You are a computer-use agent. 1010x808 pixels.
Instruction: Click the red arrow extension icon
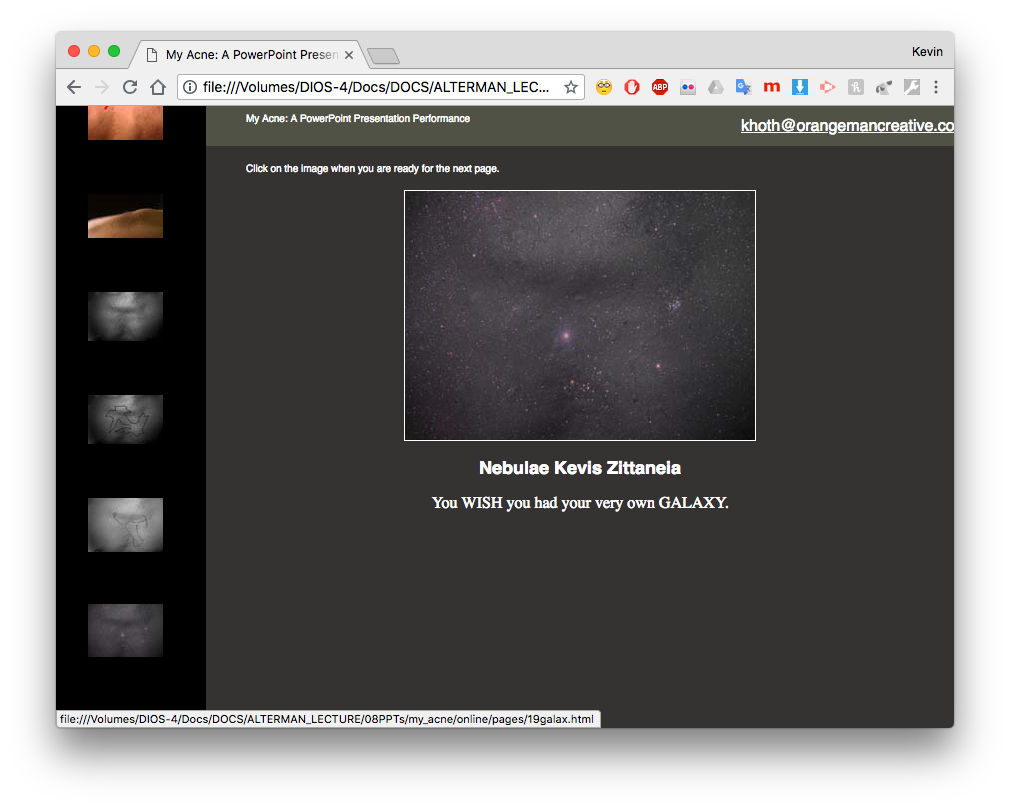click(x=828, y=87)
